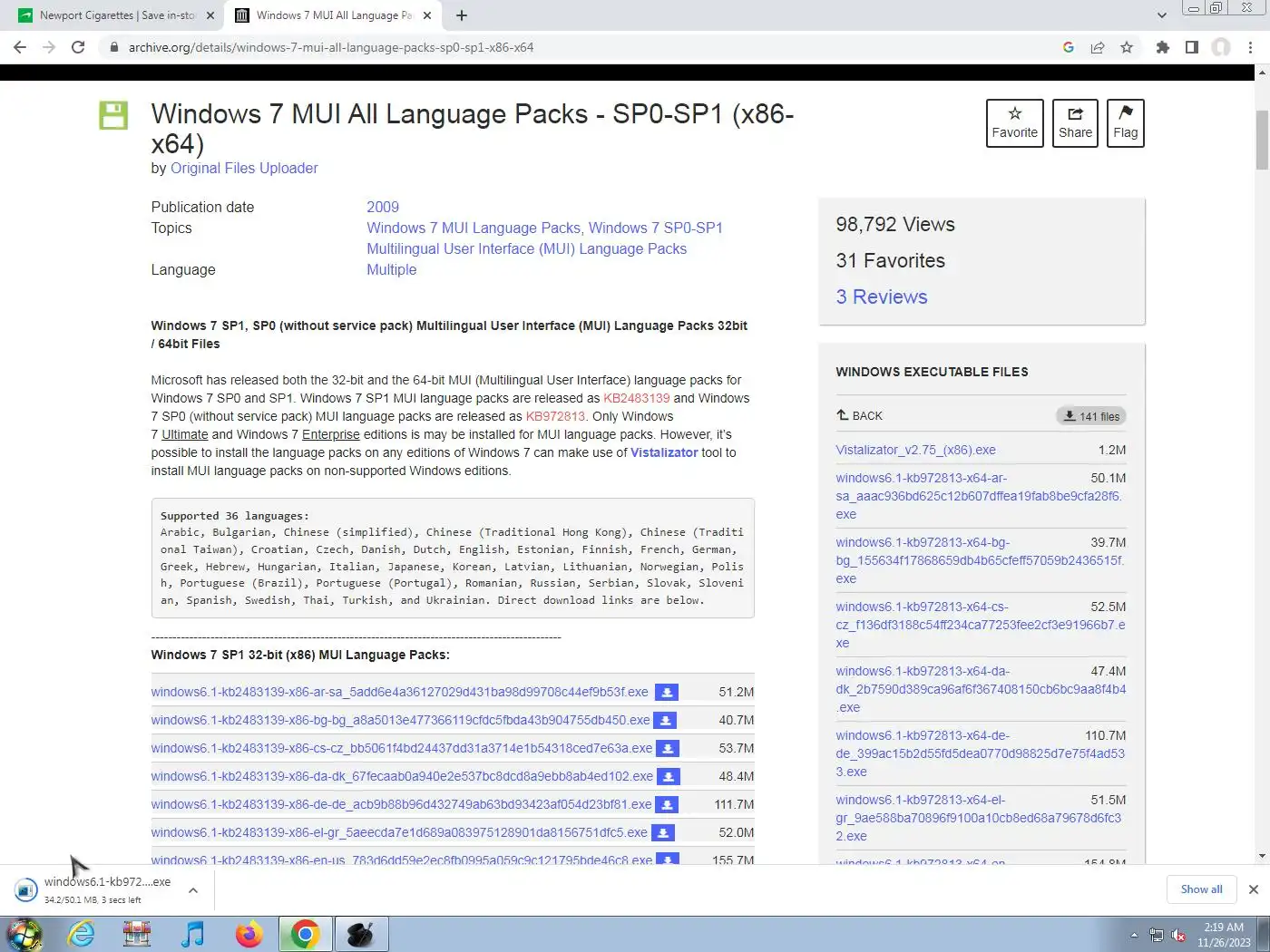The width and height of the screenshot is (1270, 952).
Task: Open the downloading windows6.1-kb972 exe item
Action: click(x=95, y=890)
